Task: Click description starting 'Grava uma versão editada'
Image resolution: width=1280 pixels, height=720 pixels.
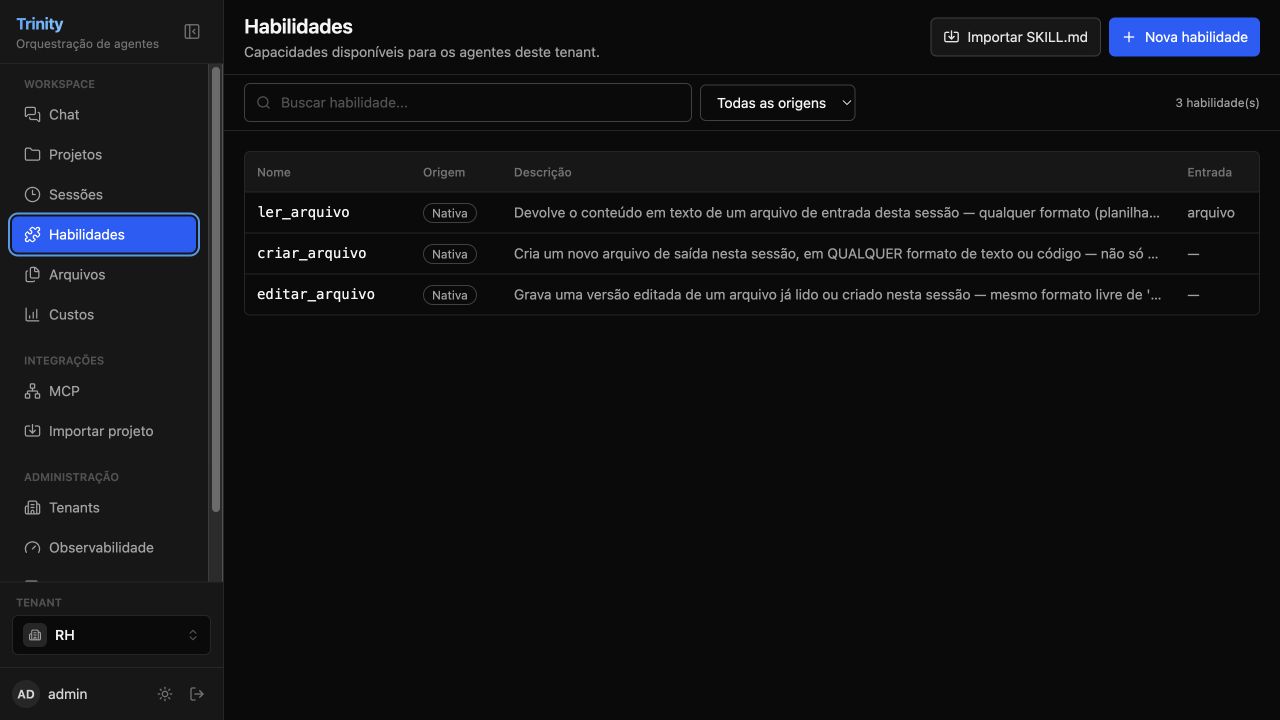Action: point(838,294)
